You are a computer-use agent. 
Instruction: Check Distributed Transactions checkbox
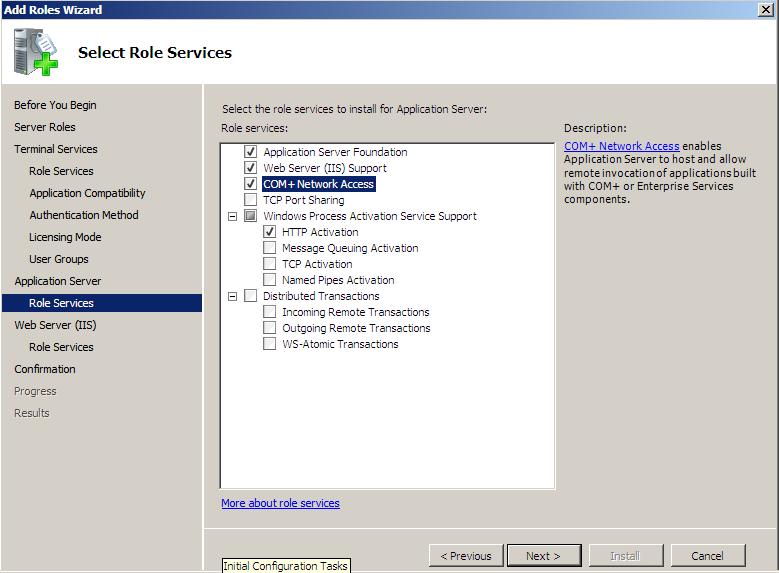(250, 296)
